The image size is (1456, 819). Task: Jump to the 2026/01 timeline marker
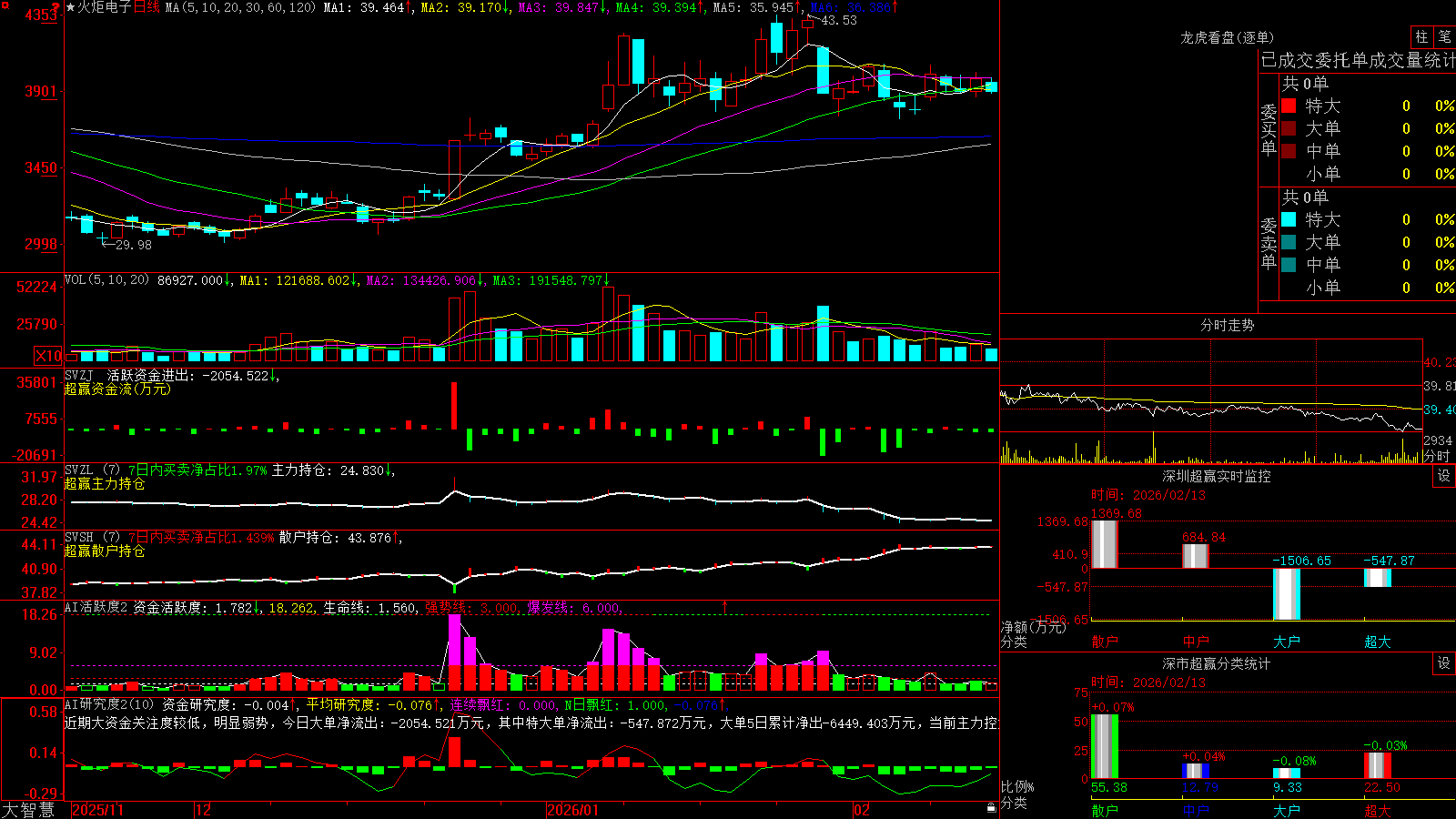click(x=572, y=810)
